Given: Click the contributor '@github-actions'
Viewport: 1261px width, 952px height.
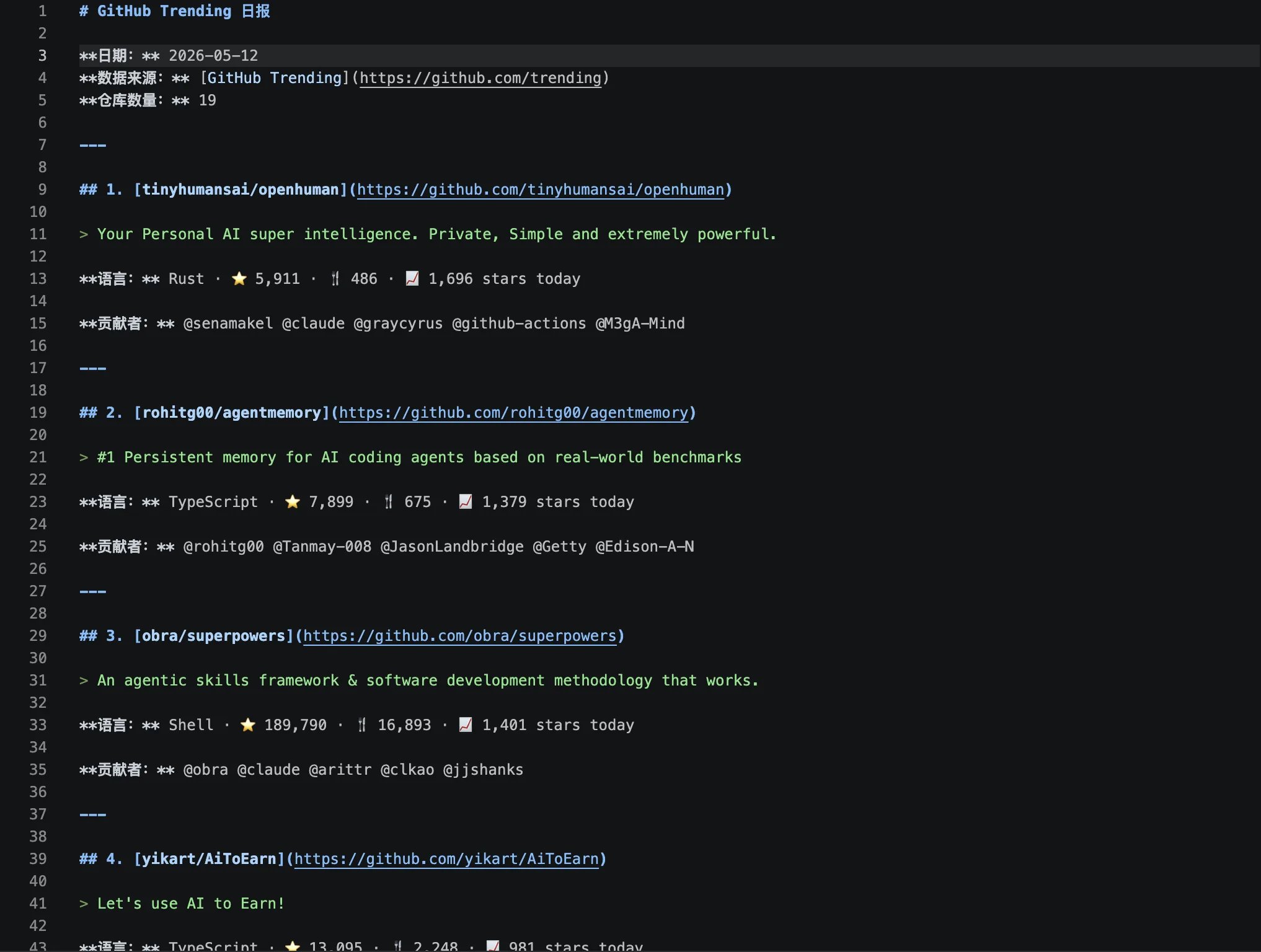Looking at the screenshot, I should coord(519,324).
